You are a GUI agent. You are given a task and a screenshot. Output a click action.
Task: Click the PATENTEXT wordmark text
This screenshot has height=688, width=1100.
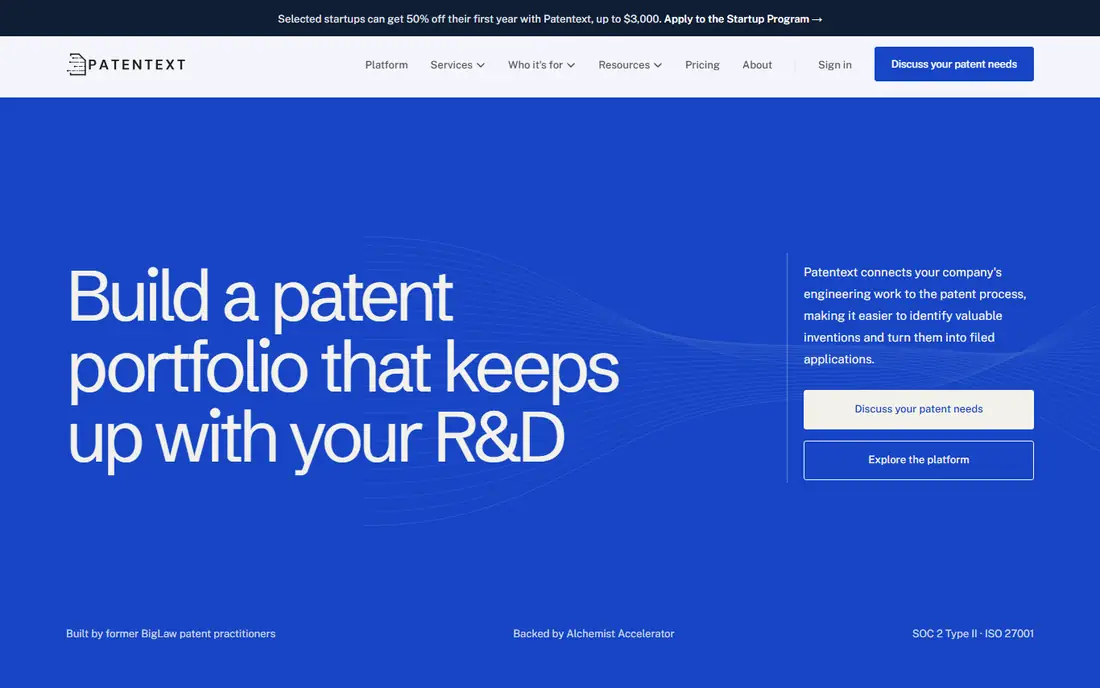click(137, 65)
